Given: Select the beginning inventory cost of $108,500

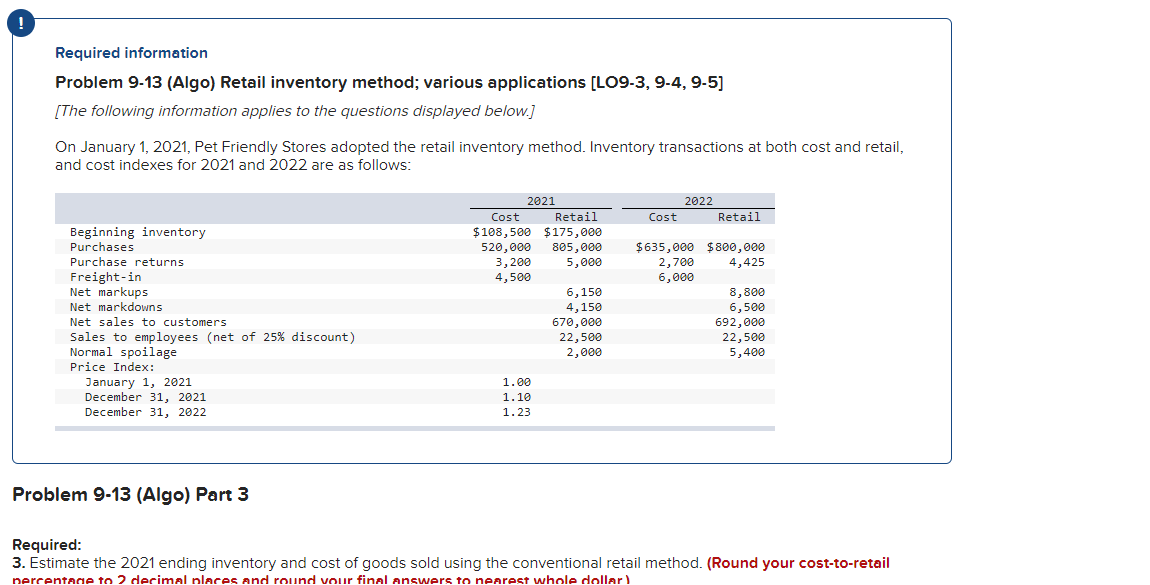Looking at the screenshot, I should (x=503, y=231).
